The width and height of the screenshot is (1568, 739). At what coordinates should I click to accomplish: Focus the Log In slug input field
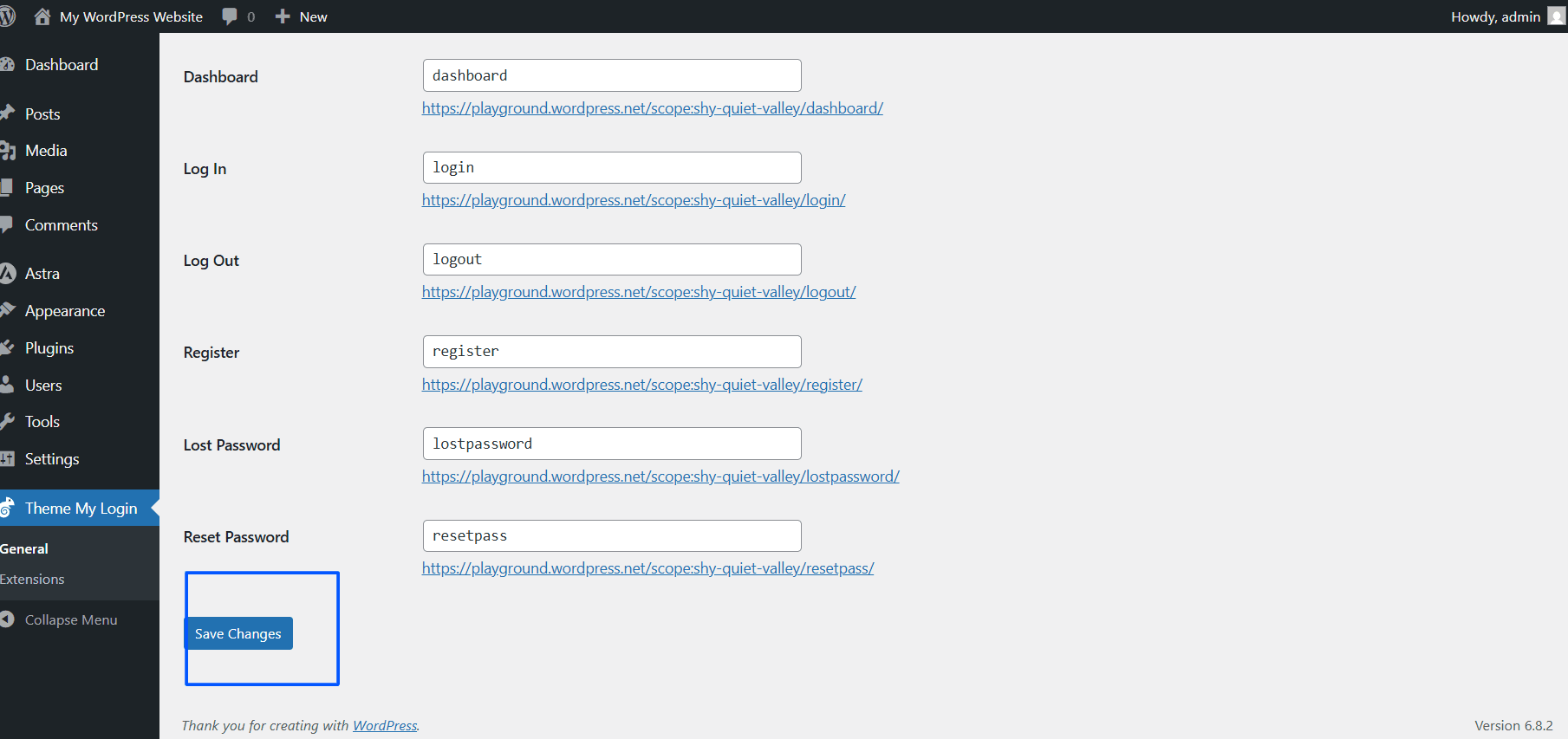pos(612,167)
